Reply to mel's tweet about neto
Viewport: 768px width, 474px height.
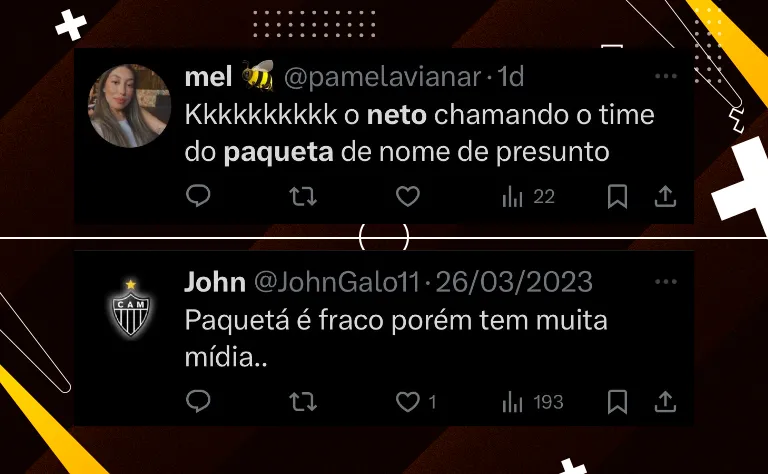pyautogui.click(x=198, y=196)
